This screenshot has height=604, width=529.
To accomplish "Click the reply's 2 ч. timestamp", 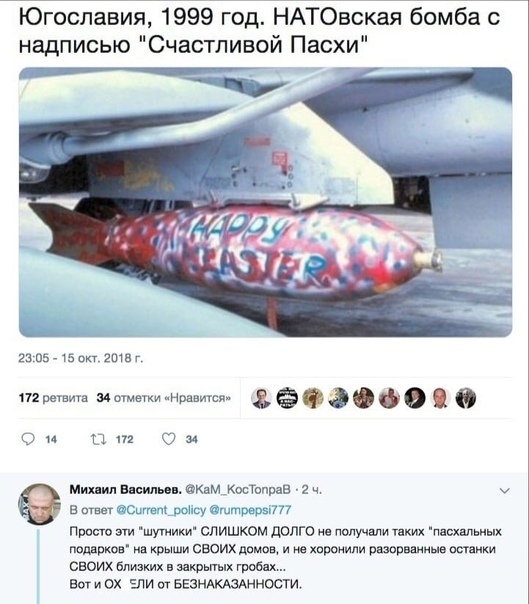I will (311, 490).
